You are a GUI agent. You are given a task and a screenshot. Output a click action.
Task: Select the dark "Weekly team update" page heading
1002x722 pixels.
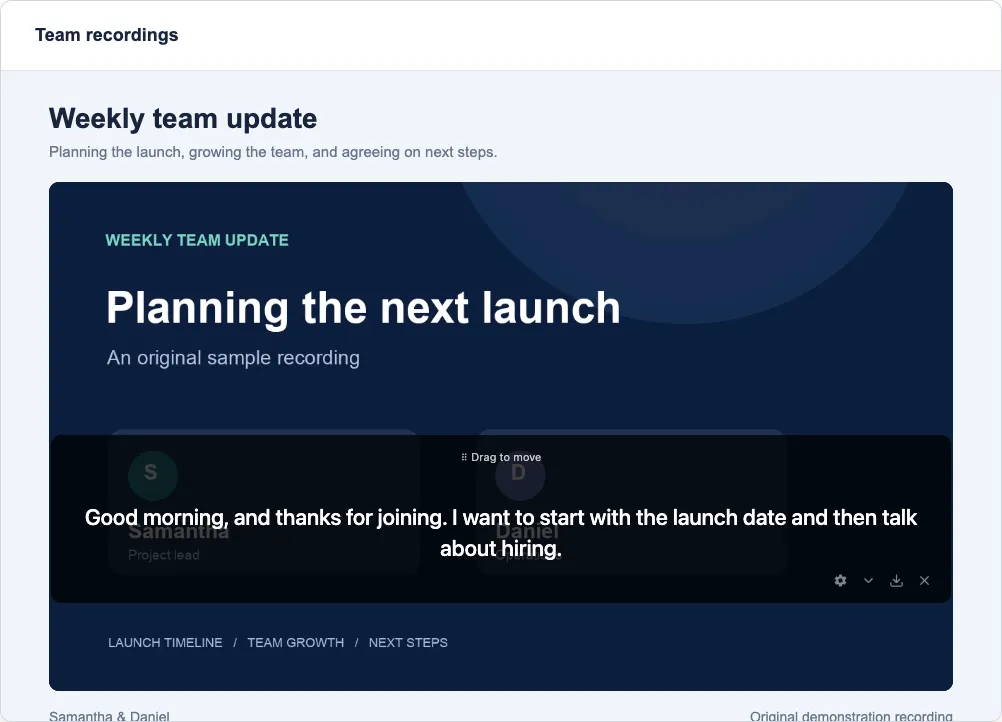183,119
